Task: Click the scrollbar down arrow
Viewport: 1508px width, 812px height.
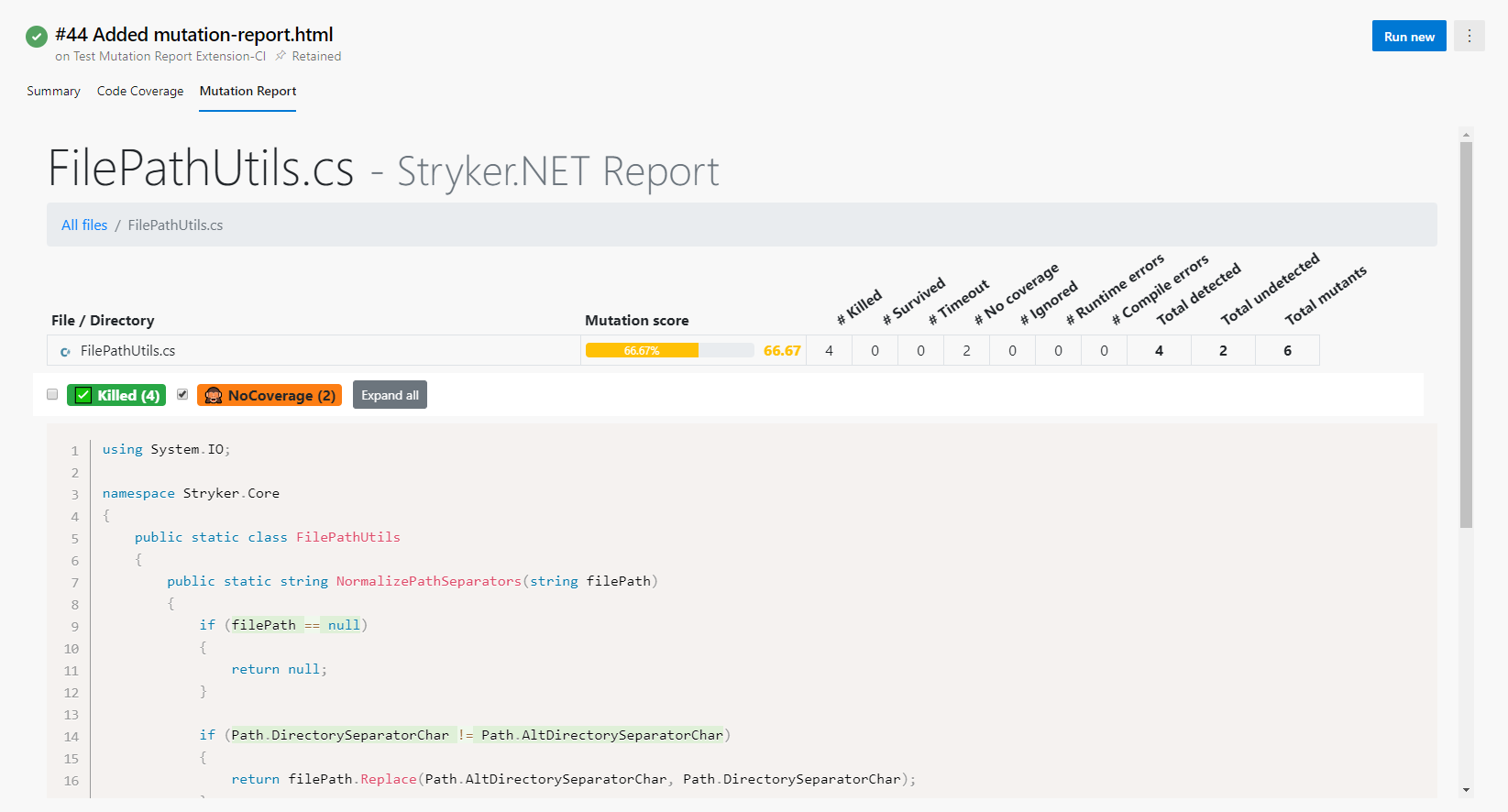Action: (1467, 790)
